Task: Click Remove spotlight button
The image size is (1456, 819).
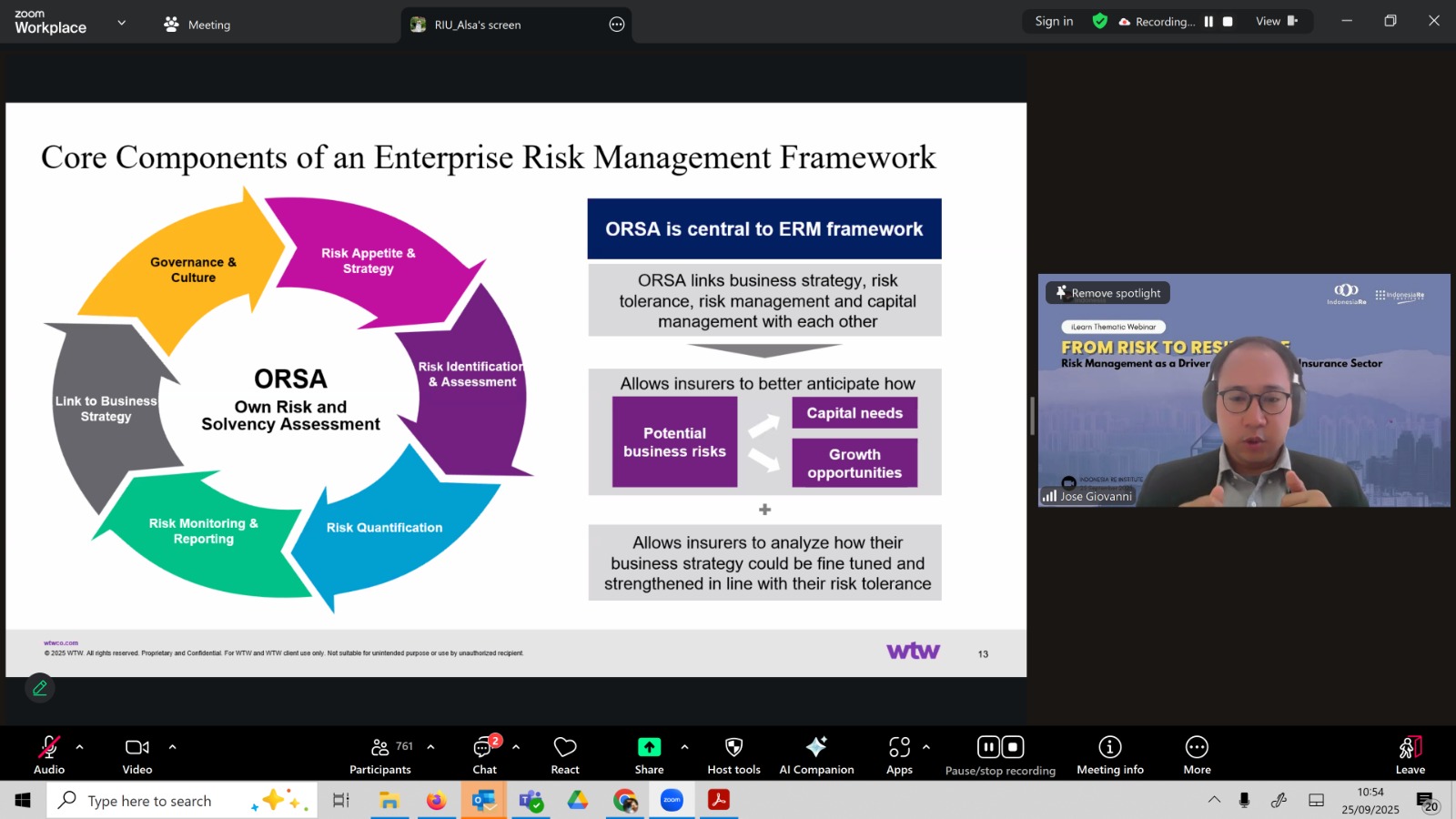Action: tap(1107, 293)
